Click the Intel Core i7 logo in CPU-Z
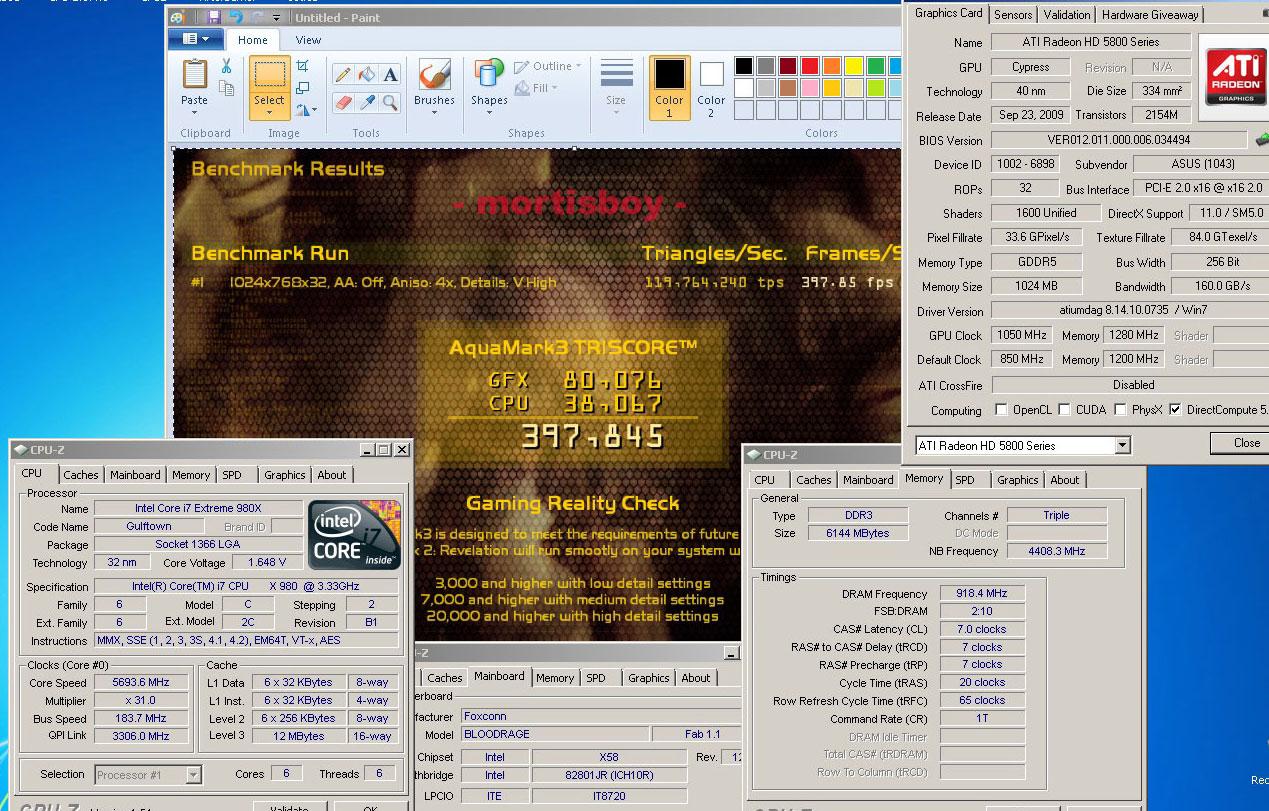Screen dimensions: 1269x811 click(354, 535)
